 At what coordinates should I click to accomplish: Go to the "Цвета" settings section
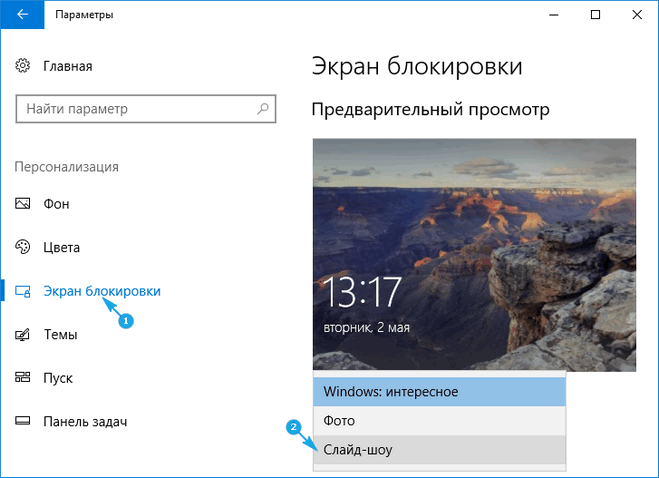coord(62,247)
